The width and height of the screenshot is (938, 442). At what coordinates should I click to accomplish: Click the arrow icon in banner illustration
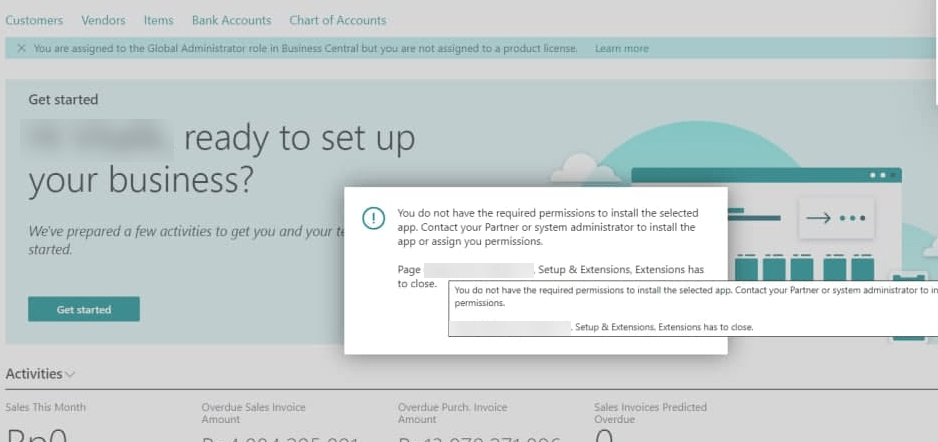pos(818,218)
